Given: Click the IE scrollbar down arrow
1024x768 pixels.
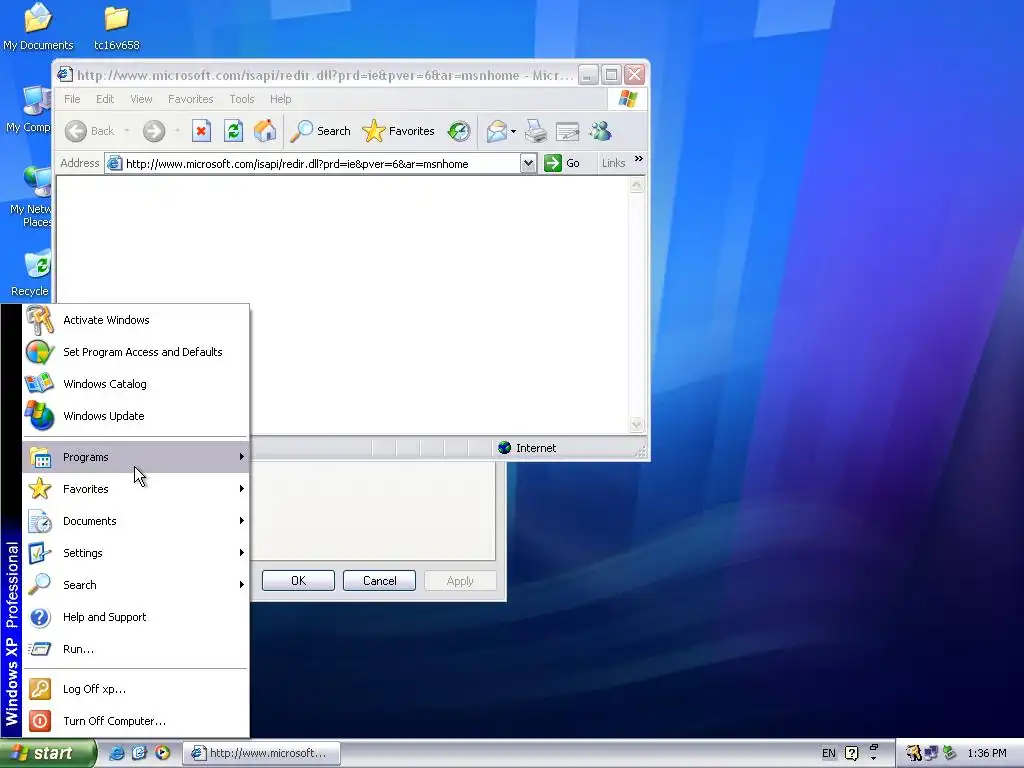Looking at the screenshot, I should click(637, 424).
